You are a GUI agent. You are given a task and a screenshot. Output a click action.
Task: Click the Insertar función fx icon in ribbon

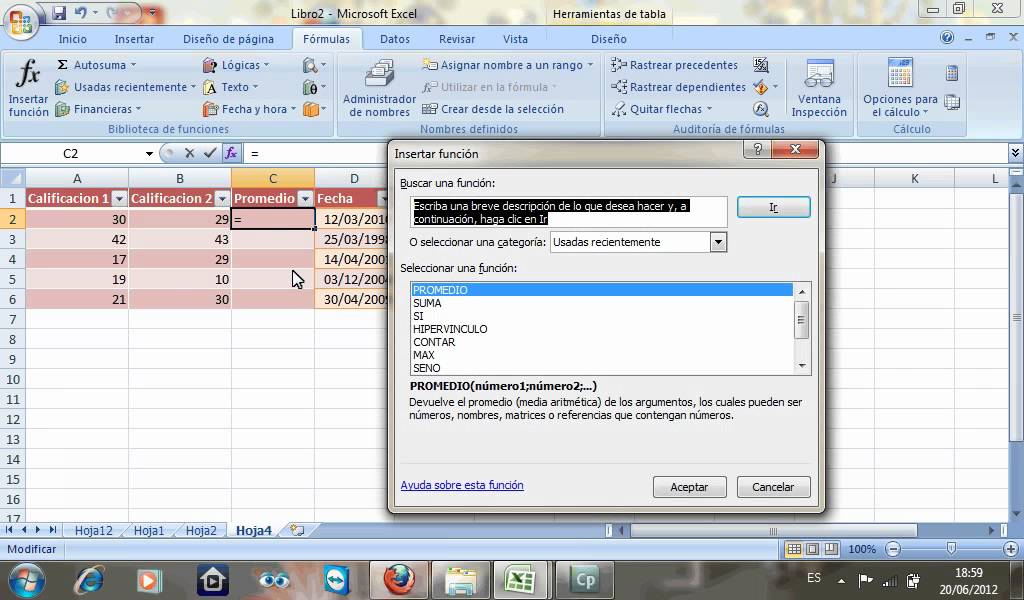(x=28, y=87)
